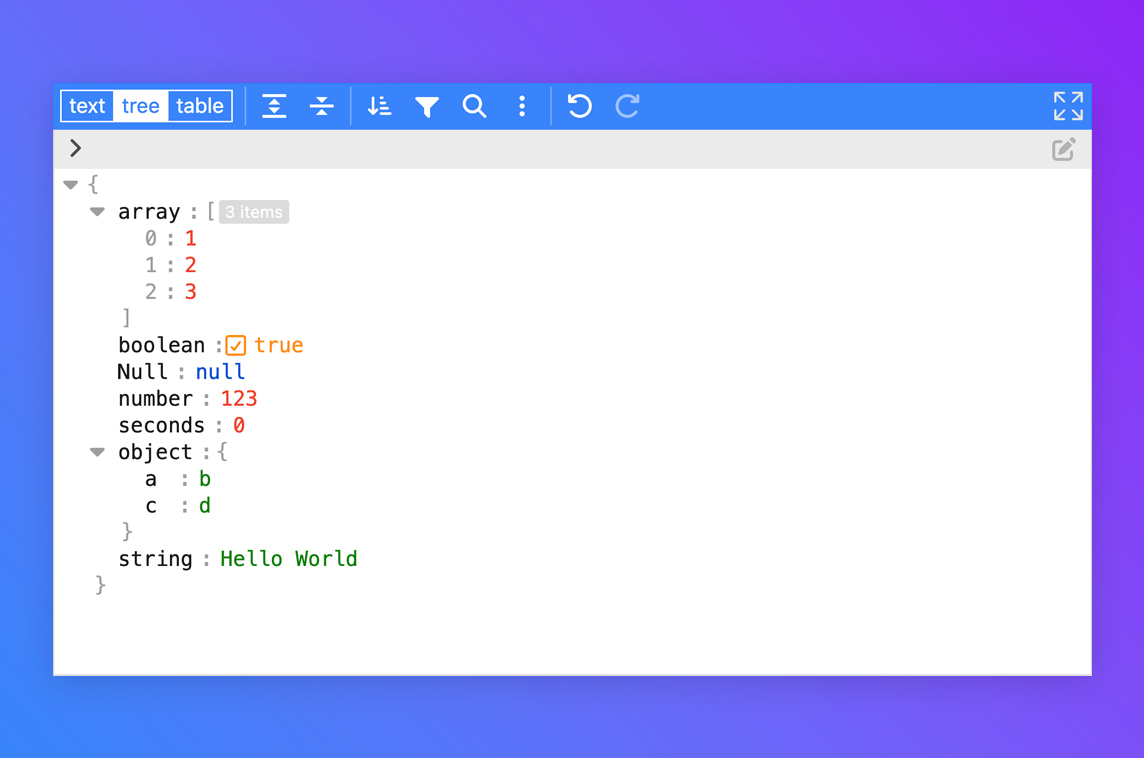Screen dimensions: 1144x758
Task: Click the 3 items badge
Action: coord(254,212)
